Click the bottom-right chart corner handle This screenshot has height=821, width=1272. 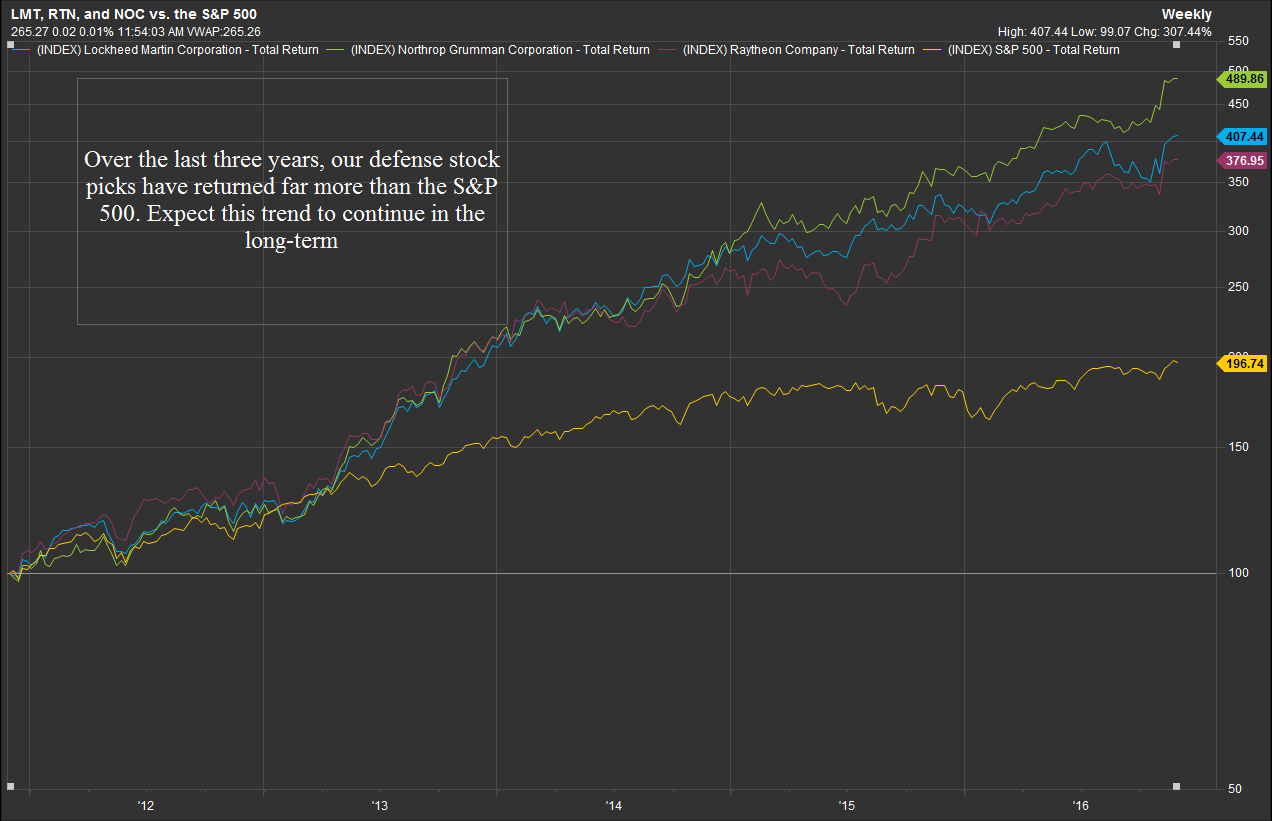point(1176,786)
